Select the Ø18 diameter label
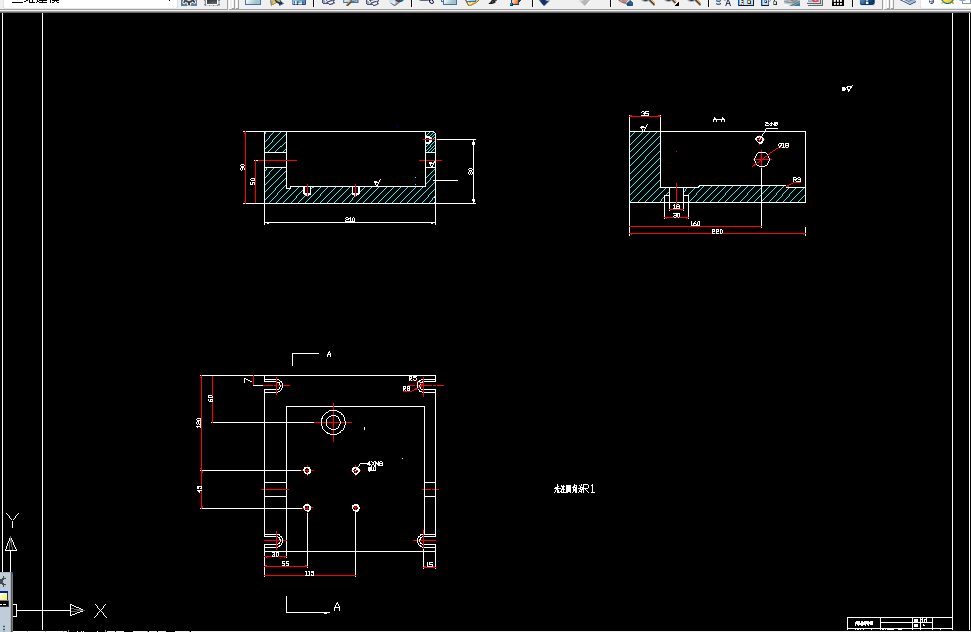Image resolution: width=971 pixels, height=632 pixels. [783, 145]
